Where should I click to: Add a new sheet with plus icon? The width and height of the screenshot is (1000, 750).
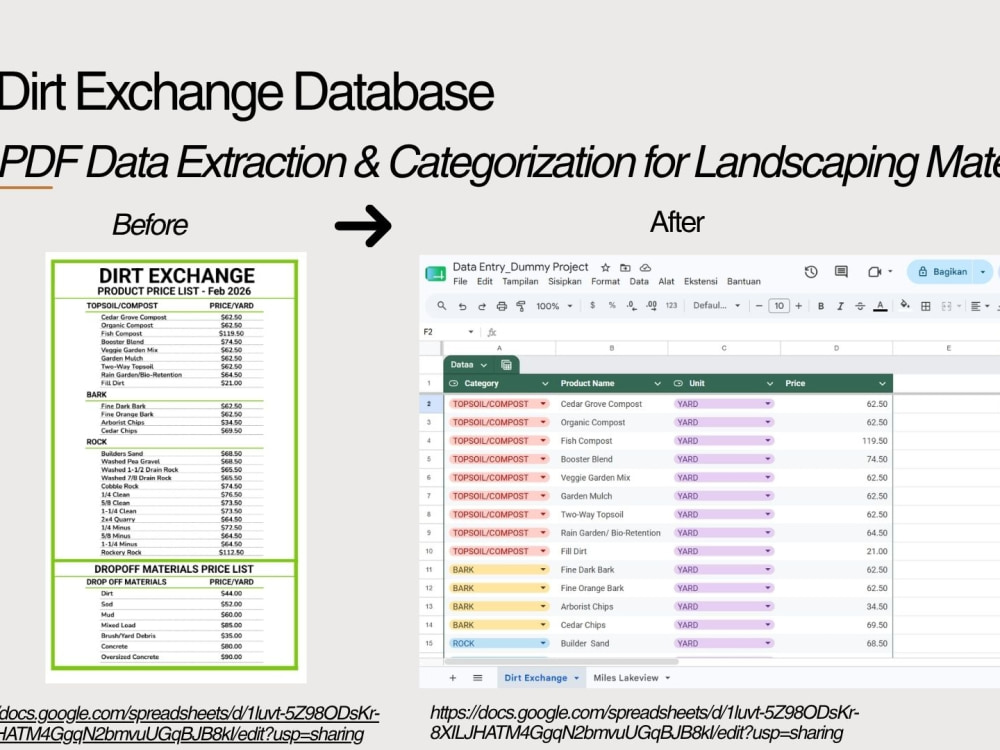453,678
